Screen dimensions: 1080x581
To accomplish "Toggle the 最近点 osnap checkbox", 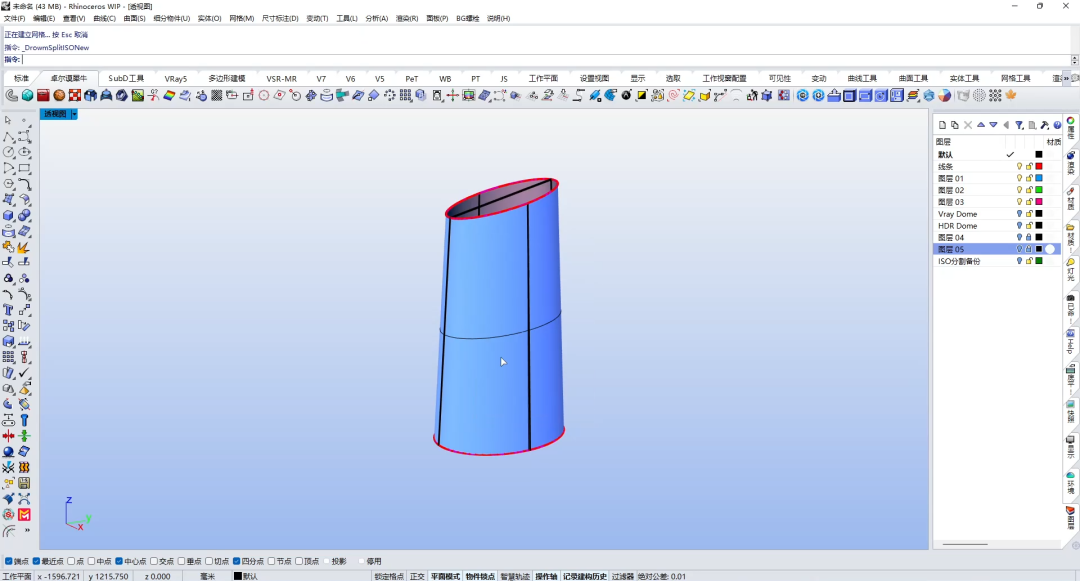I will coord(36,561).
